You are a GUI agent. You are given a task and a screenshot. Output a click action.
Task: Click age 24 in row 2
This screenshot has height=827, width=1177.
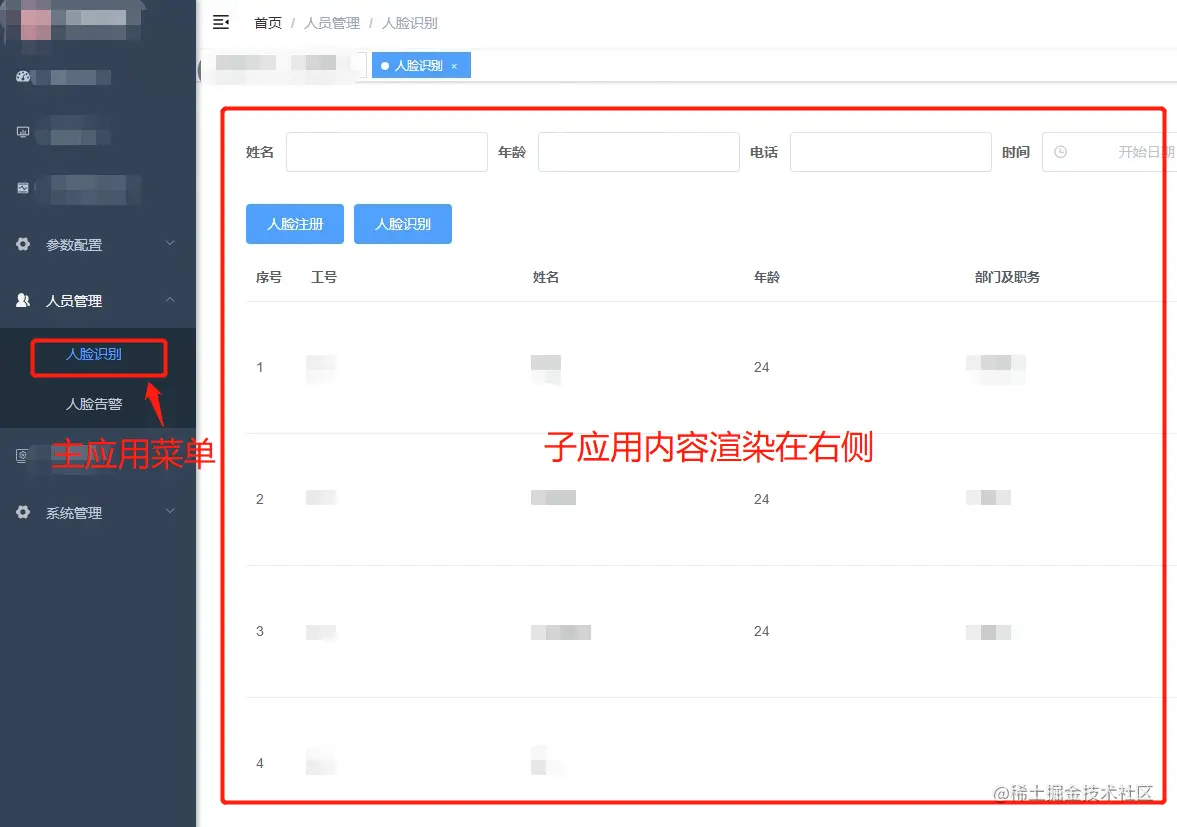pos(761,499)
